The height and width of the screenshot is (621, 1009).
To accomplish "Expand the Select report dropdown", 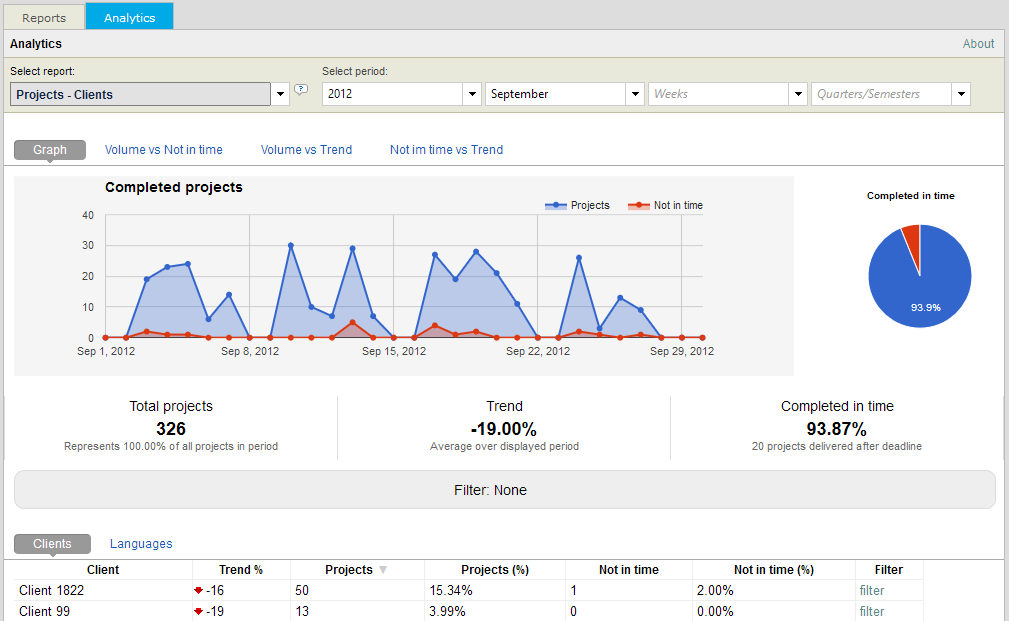I will pos(280,95).
